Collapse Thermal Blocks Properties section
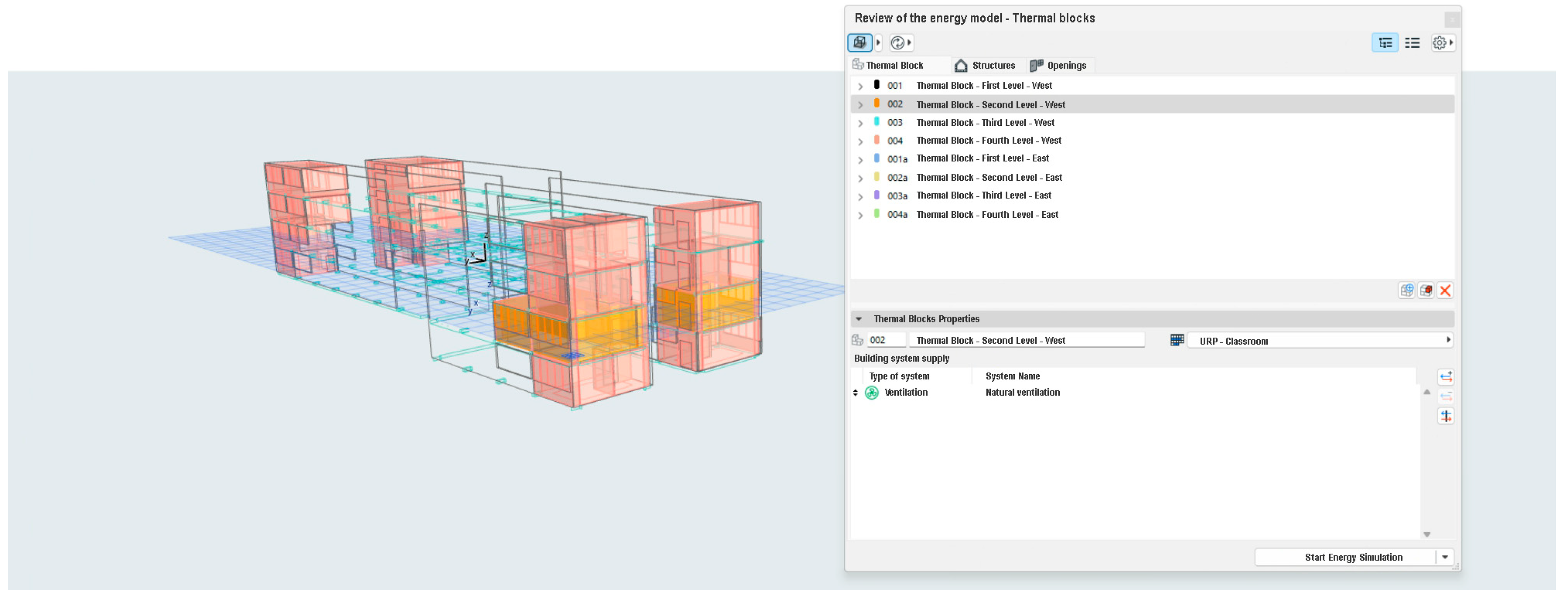This screenshot has width=1568, height=602. (x=858, y=319)
